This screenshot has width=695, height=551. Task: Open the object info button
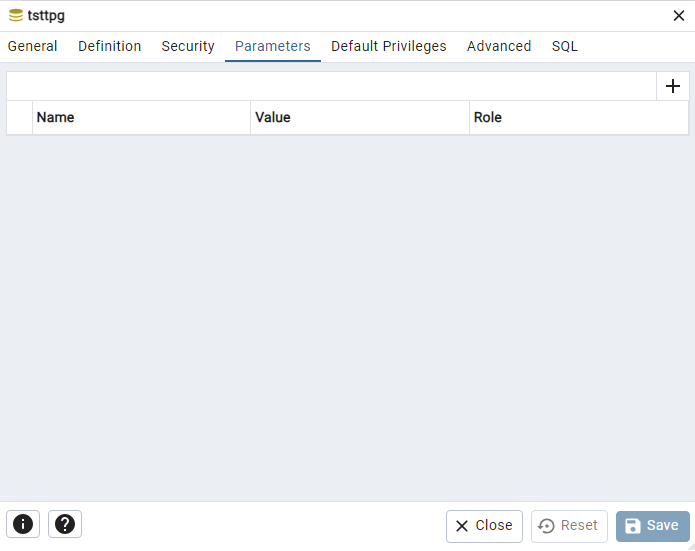(23, 524)
